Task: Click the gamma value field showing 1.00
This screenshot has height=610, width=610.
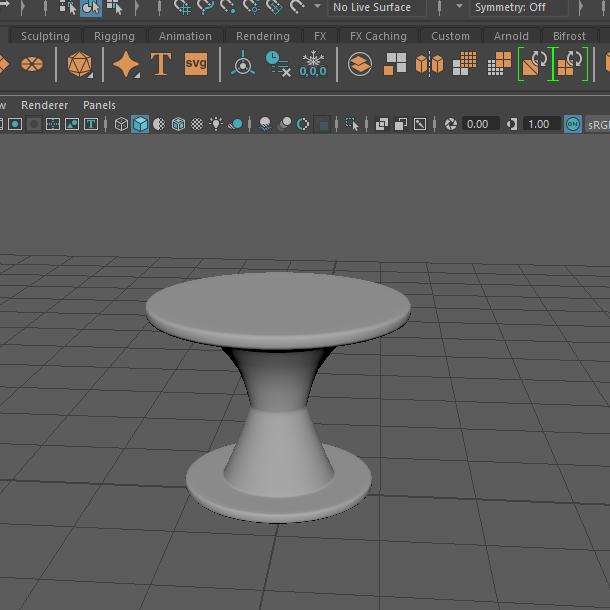Action: coord(540,124)
